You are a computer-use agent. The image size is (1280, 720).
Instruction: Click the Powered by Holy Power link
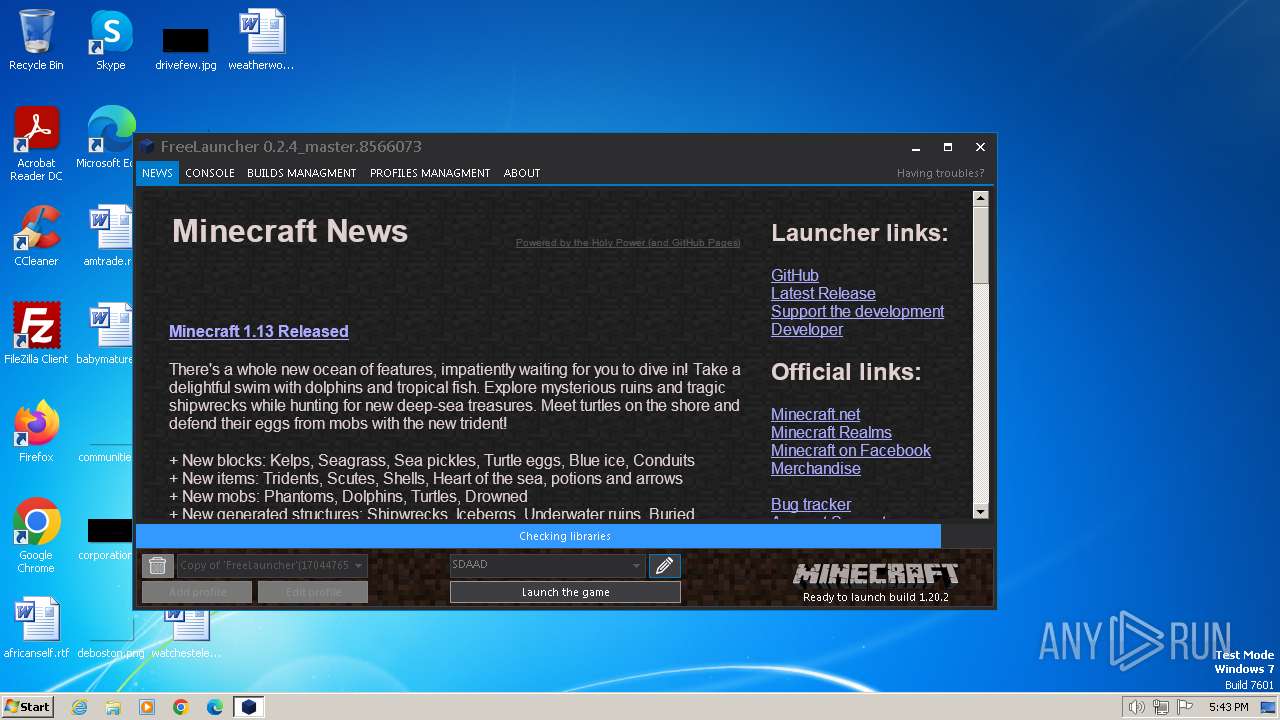[628, 243]
